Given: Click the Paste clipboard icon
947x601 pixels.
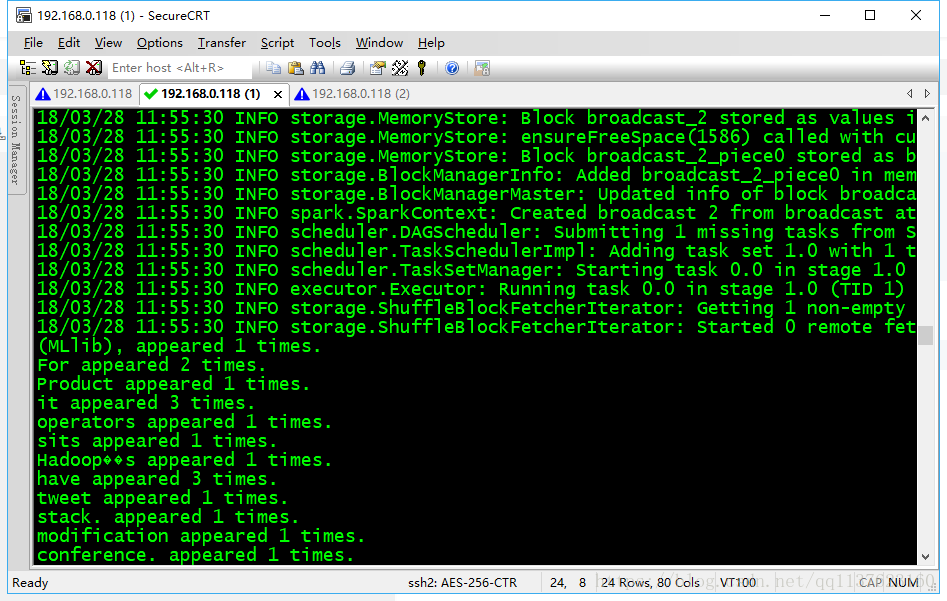Looking at the screenshot, I should coord(295,68).
